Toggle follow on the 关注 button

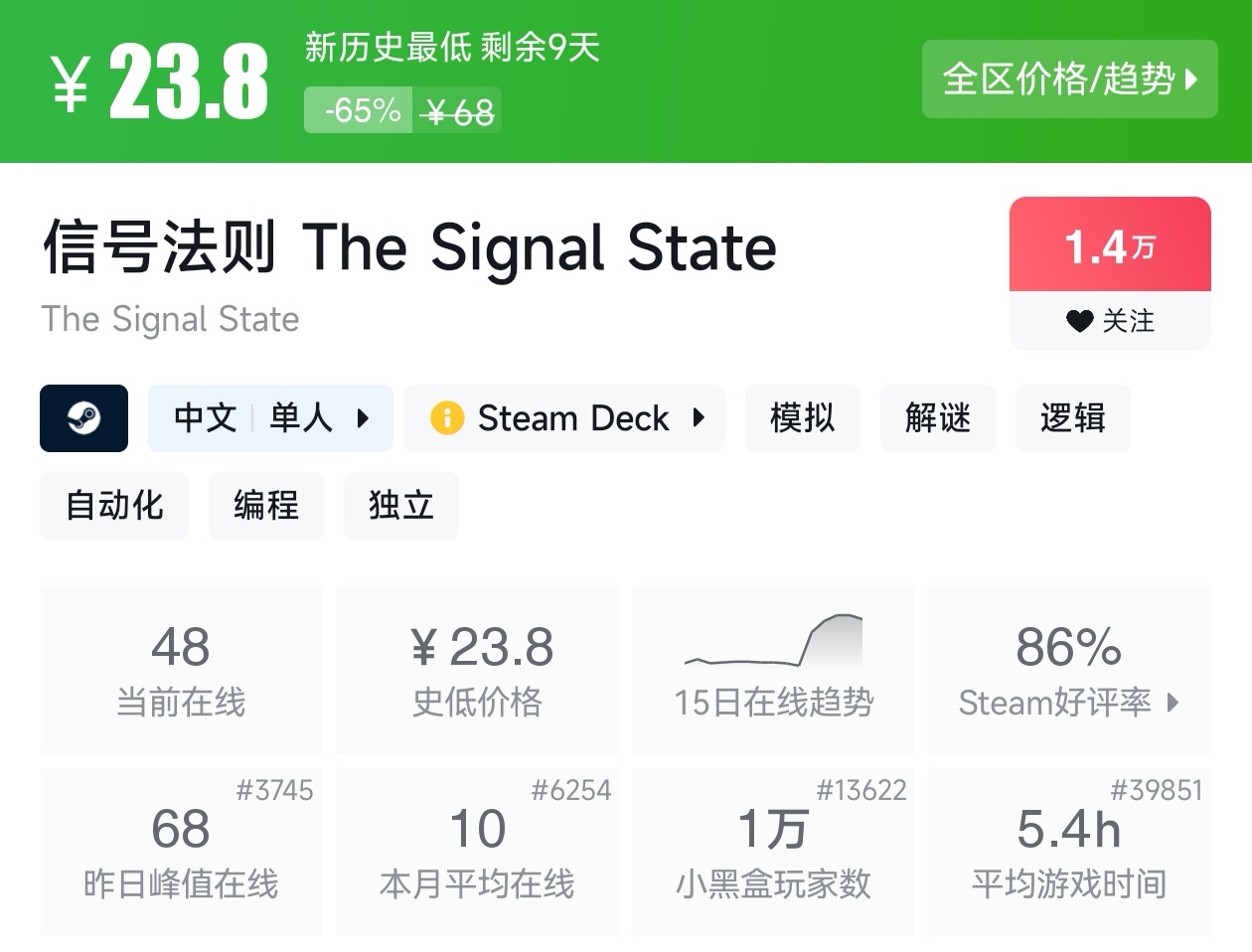(1110, 321)
